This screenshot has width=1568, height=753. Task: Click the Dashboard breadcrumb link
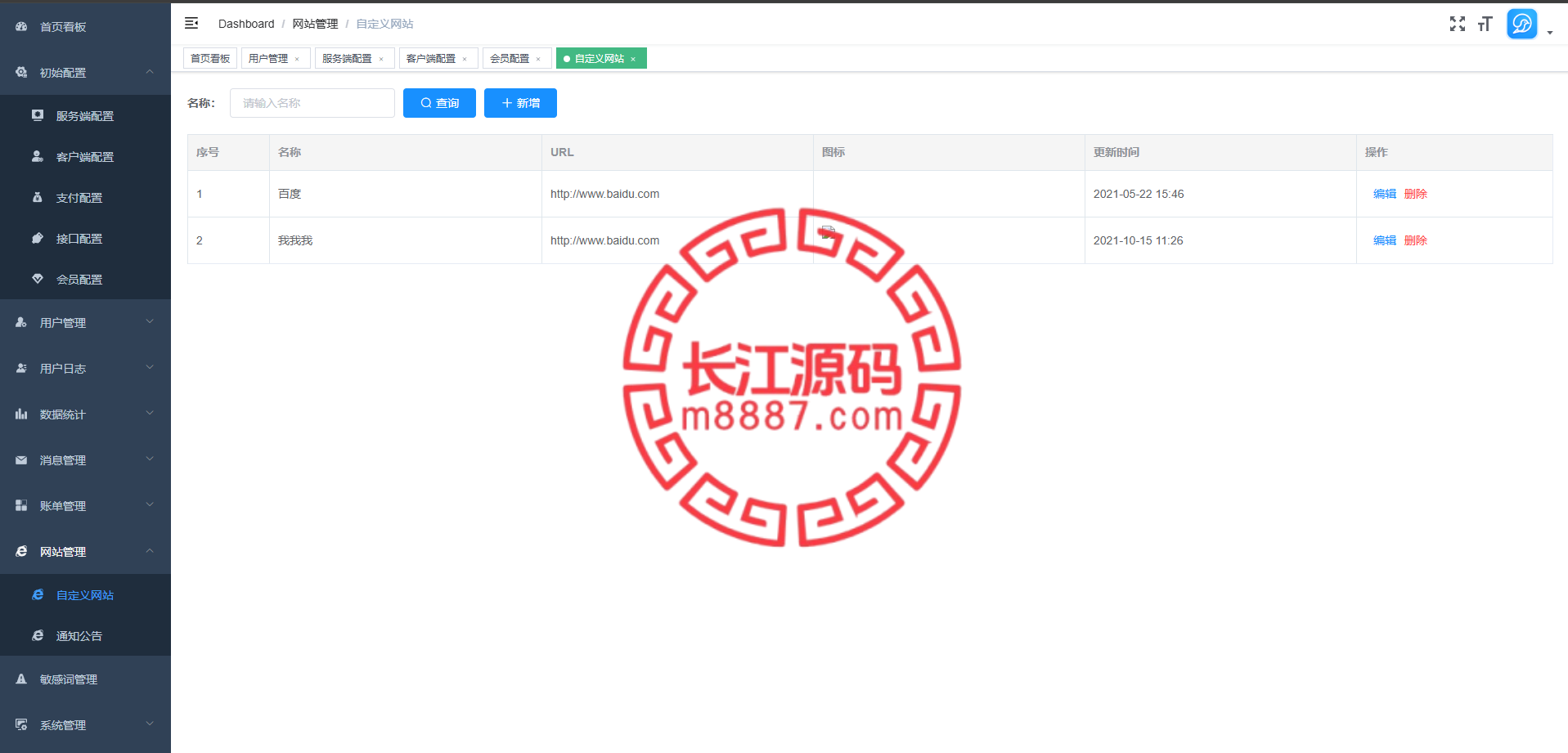(246, 24)
